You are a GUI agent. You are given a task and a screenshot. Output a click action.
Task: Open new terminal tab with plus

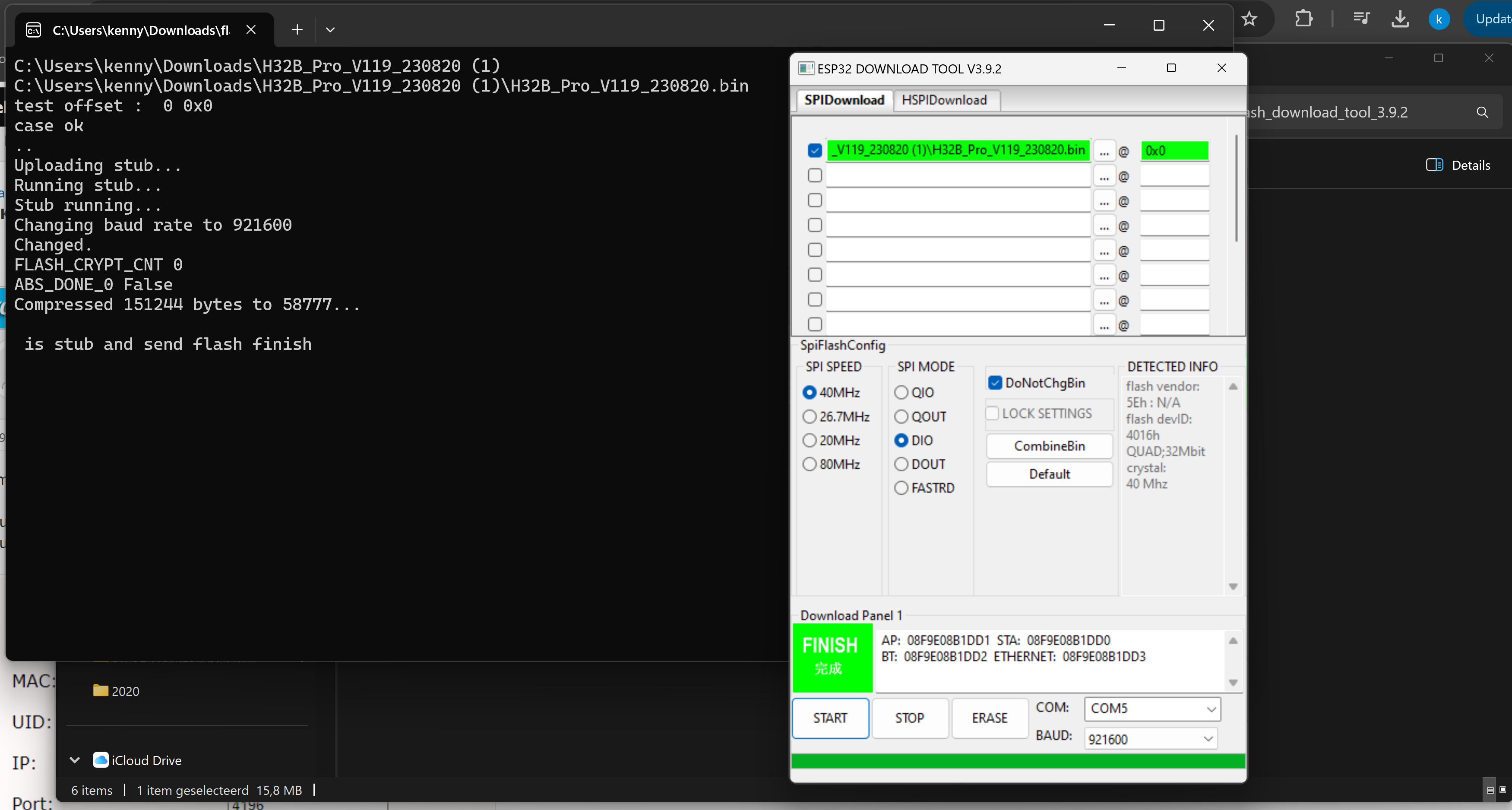point(297,29)
